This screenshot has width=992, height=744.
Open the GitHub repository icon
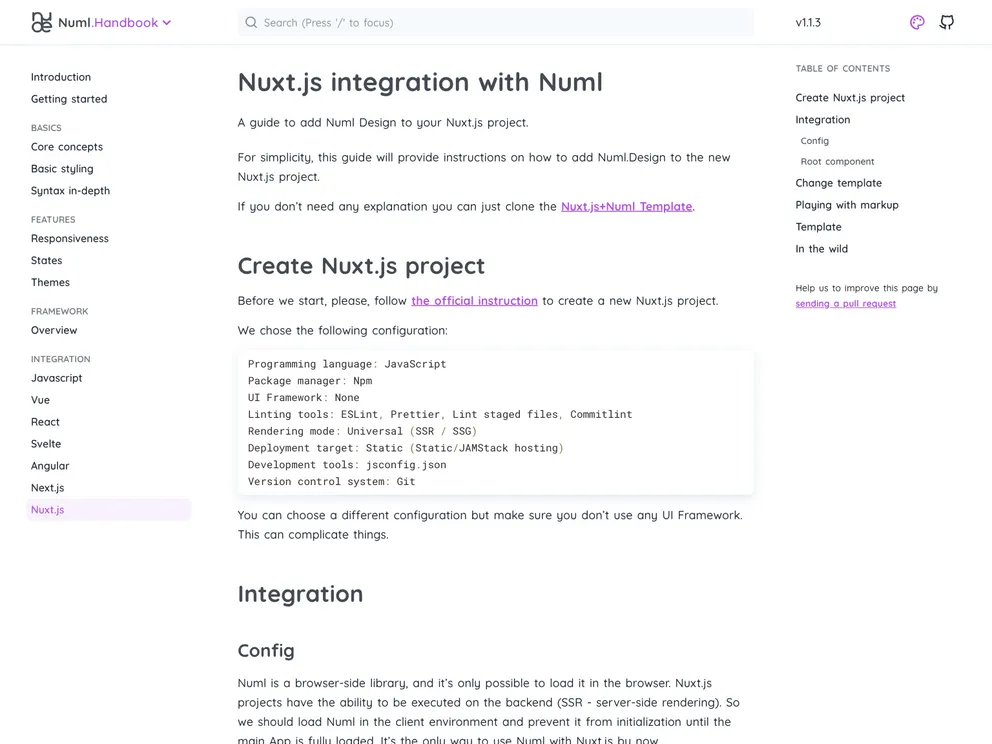coord(946,22)
